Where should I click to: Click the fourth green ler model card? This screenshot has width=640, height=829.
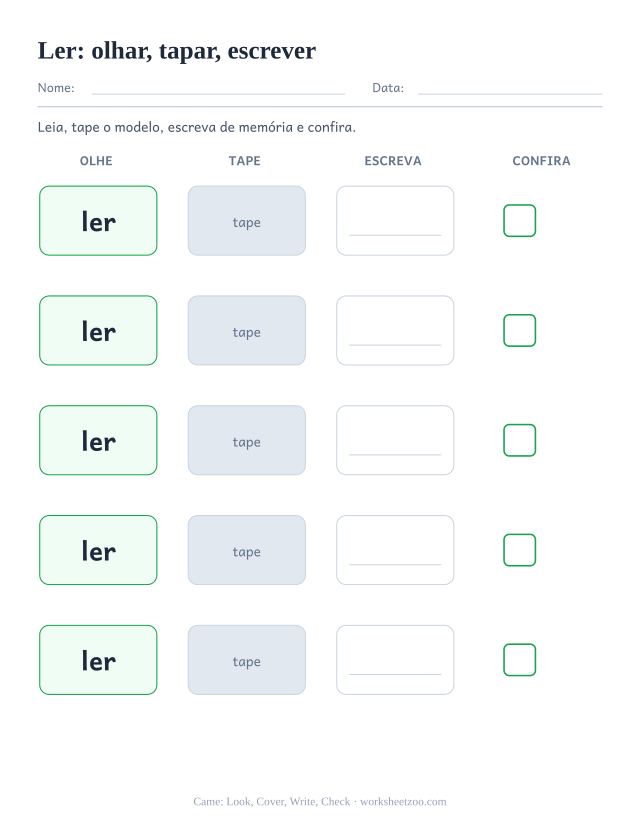click(x=98, y=550)
